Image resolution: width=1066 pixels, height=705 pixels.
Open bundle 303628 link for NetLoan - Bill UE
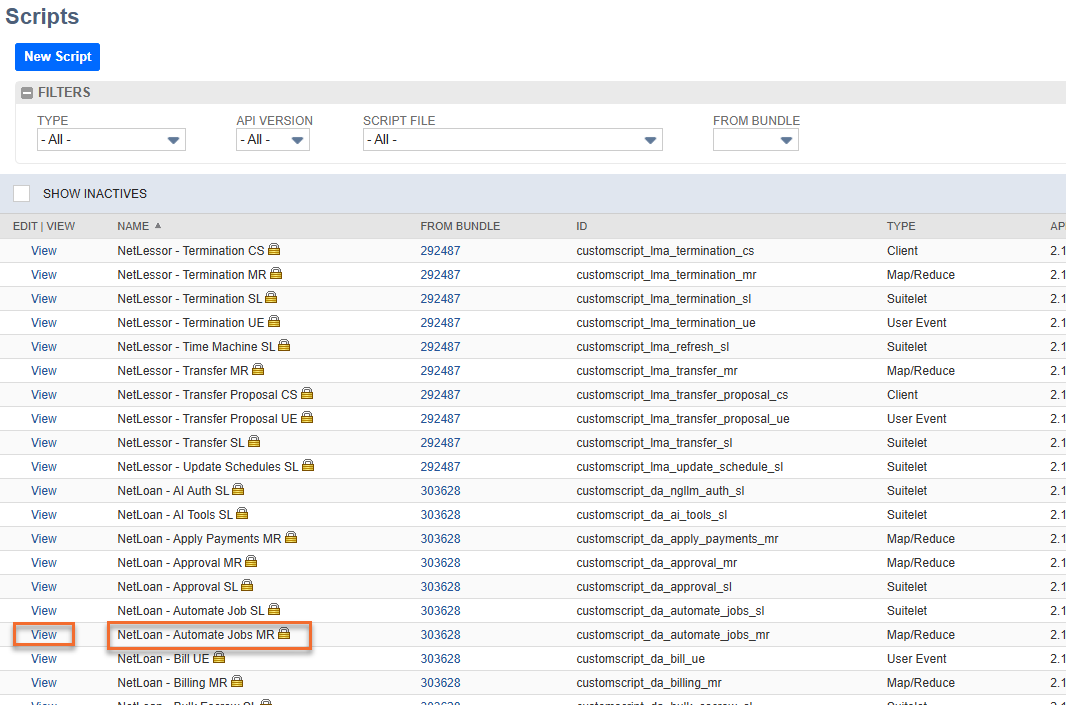pos(440,659)
